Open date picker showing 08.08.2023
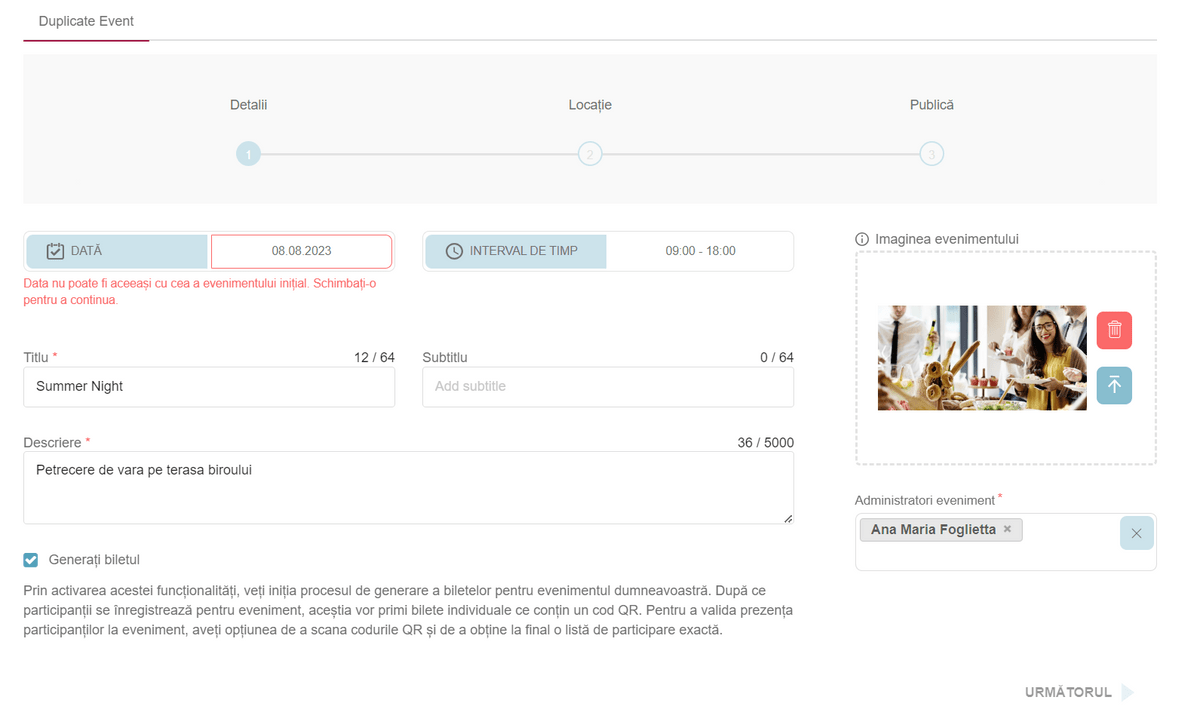 pyautogui.click(x=301, y=252)
